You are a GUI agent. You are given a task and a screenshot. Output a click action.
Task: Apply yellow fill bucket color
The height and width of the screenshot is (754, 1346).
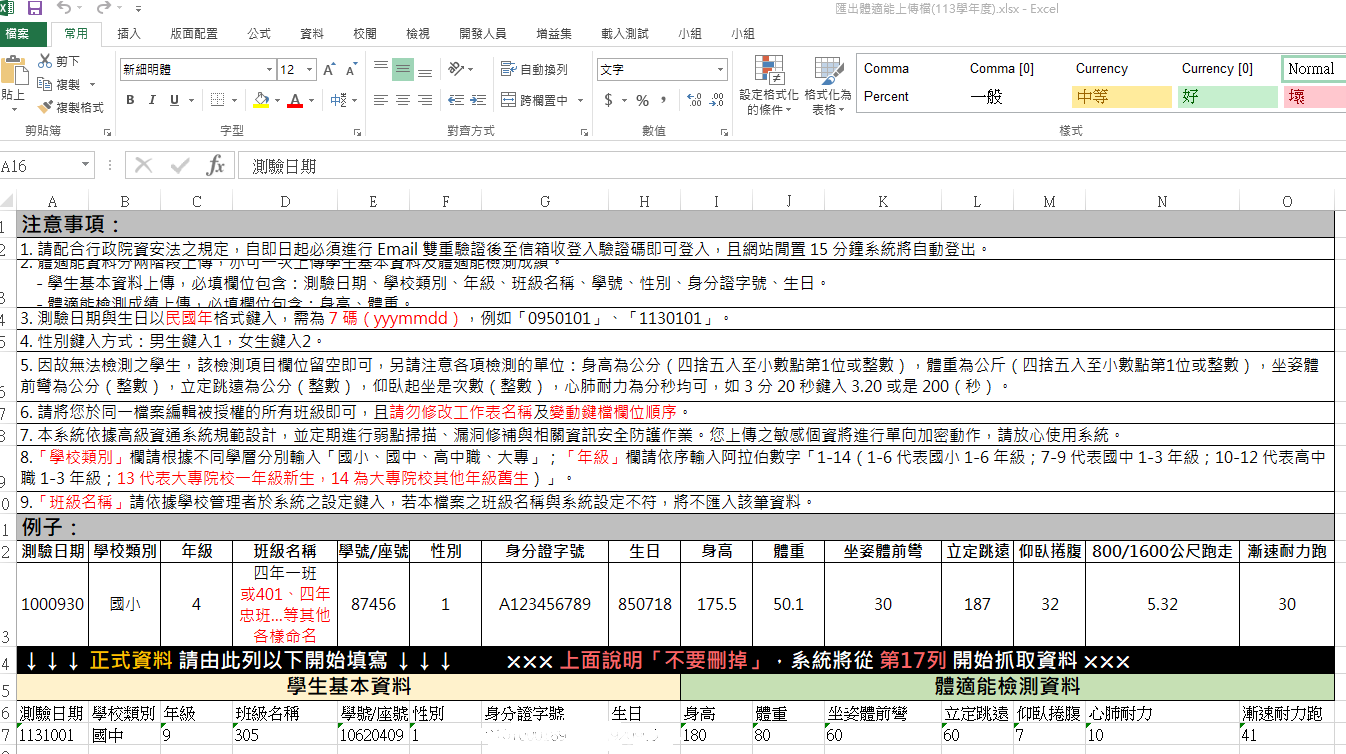tap(261, 100)
